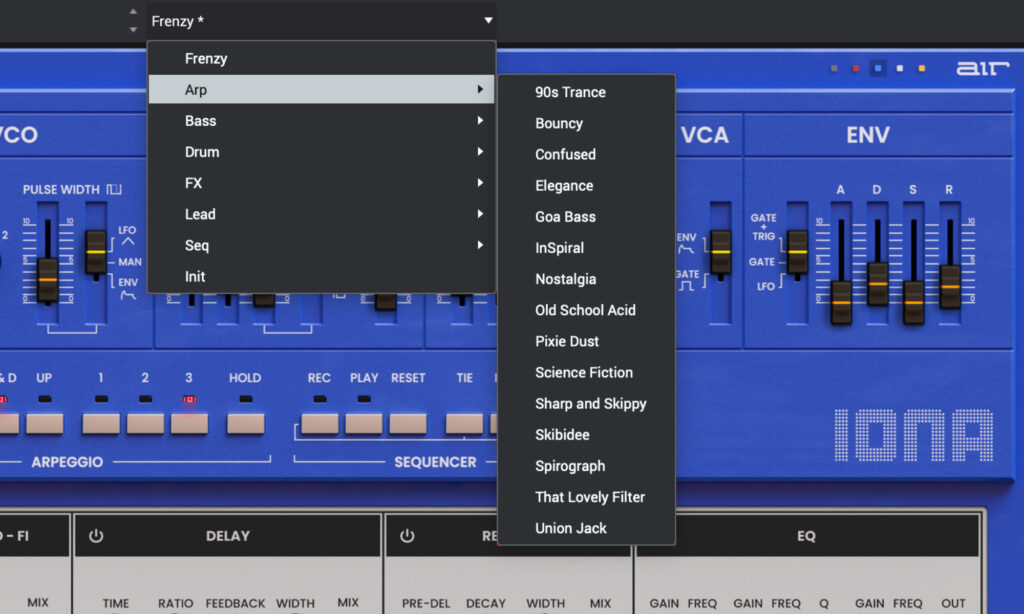Select the red skin color square
The image size is (1024, 614).
855,69
